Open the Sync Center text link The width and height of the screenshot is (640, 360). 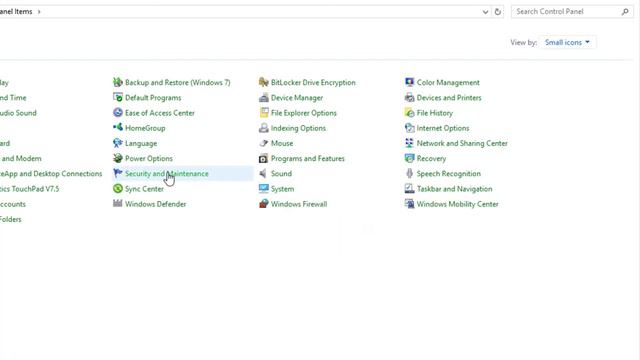point(144,189)
